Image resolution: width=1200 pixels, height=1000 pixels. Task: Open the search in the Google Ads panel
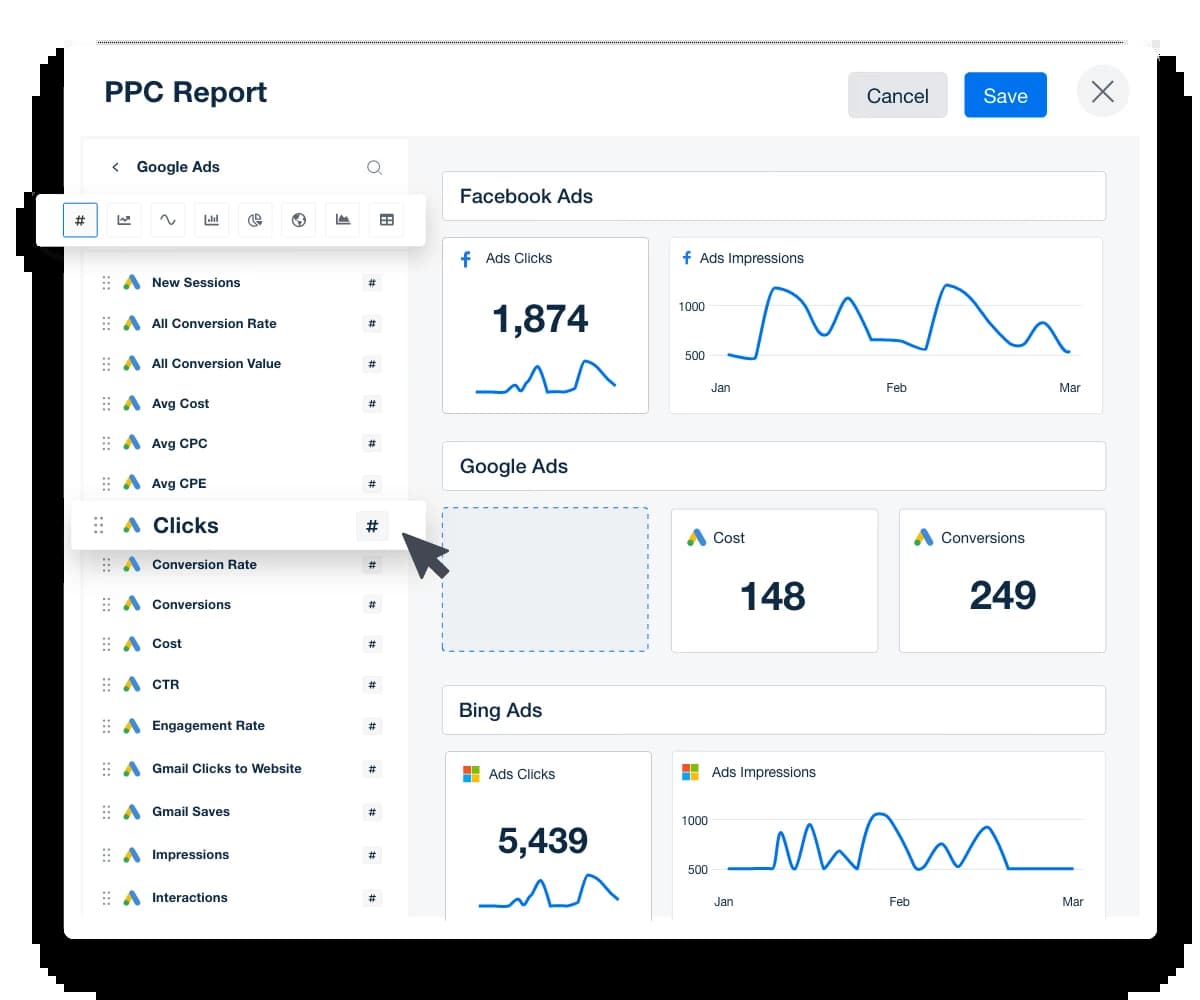coord(375,167)
